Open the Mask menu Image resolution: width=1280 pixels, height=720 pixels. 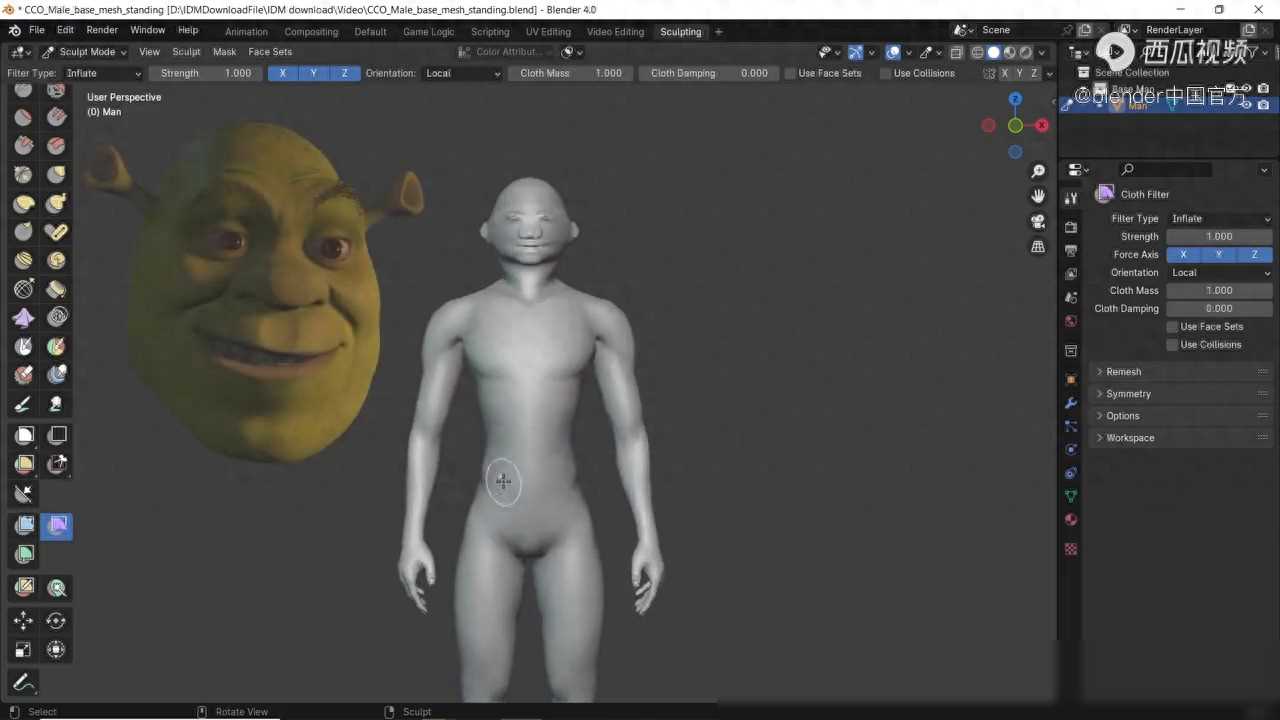click(x=225, y=52)
